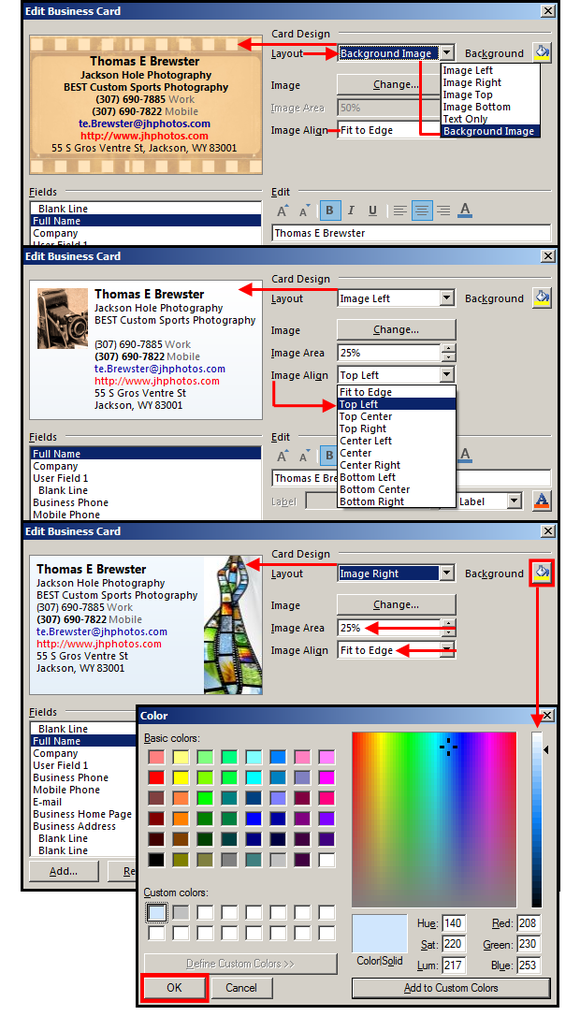This screenshot has width=580, height=1016.
Task: Select Center Right in Image Align list
Action: click(x=397, y=465)
